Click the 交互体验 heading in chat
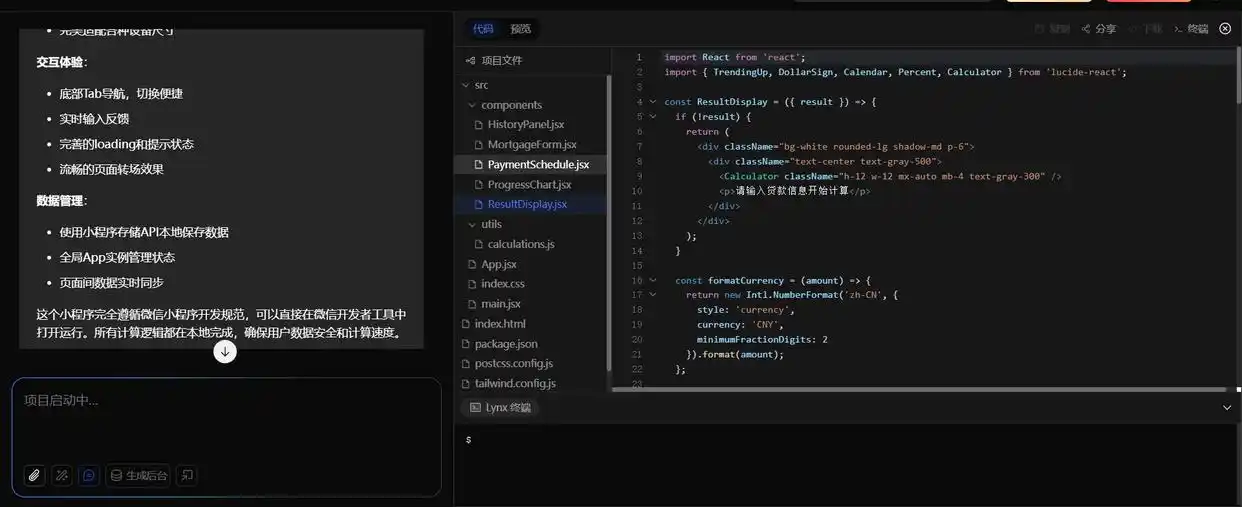This screenshot has height=507, width=1242. [x=61, y=62]
